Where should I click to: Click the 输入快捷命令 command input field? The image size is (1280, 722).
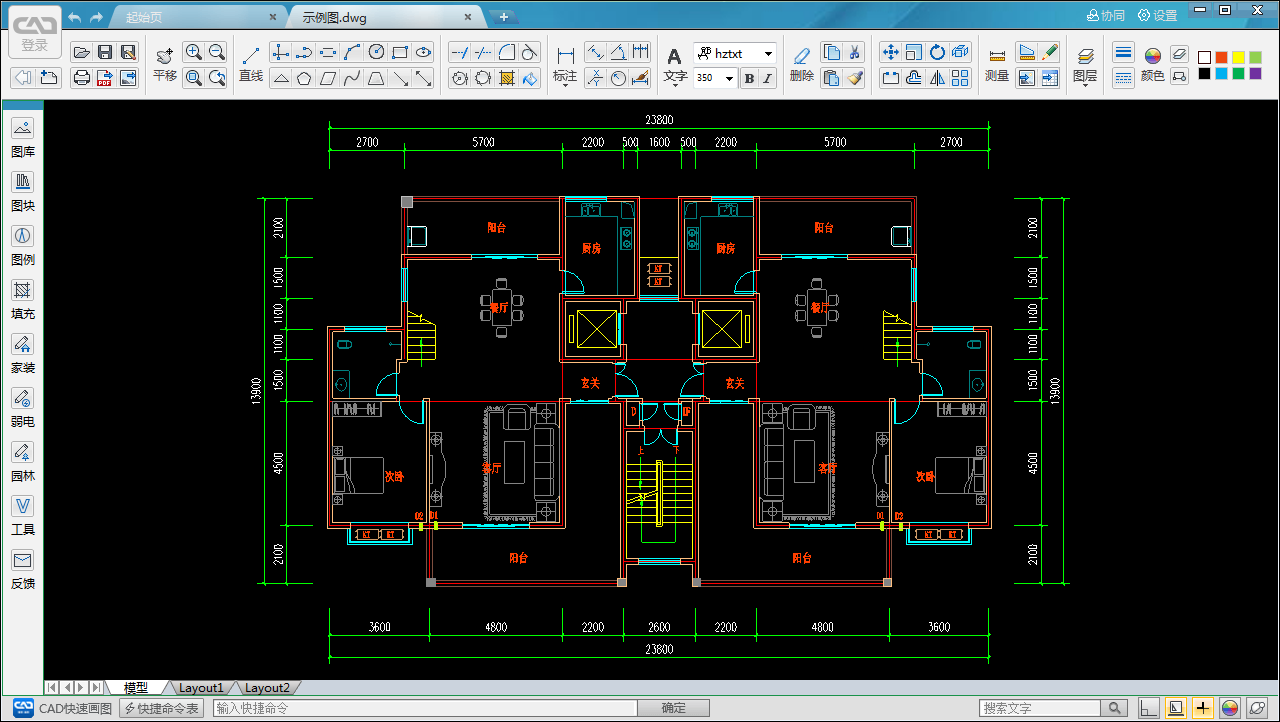(425, 708)
